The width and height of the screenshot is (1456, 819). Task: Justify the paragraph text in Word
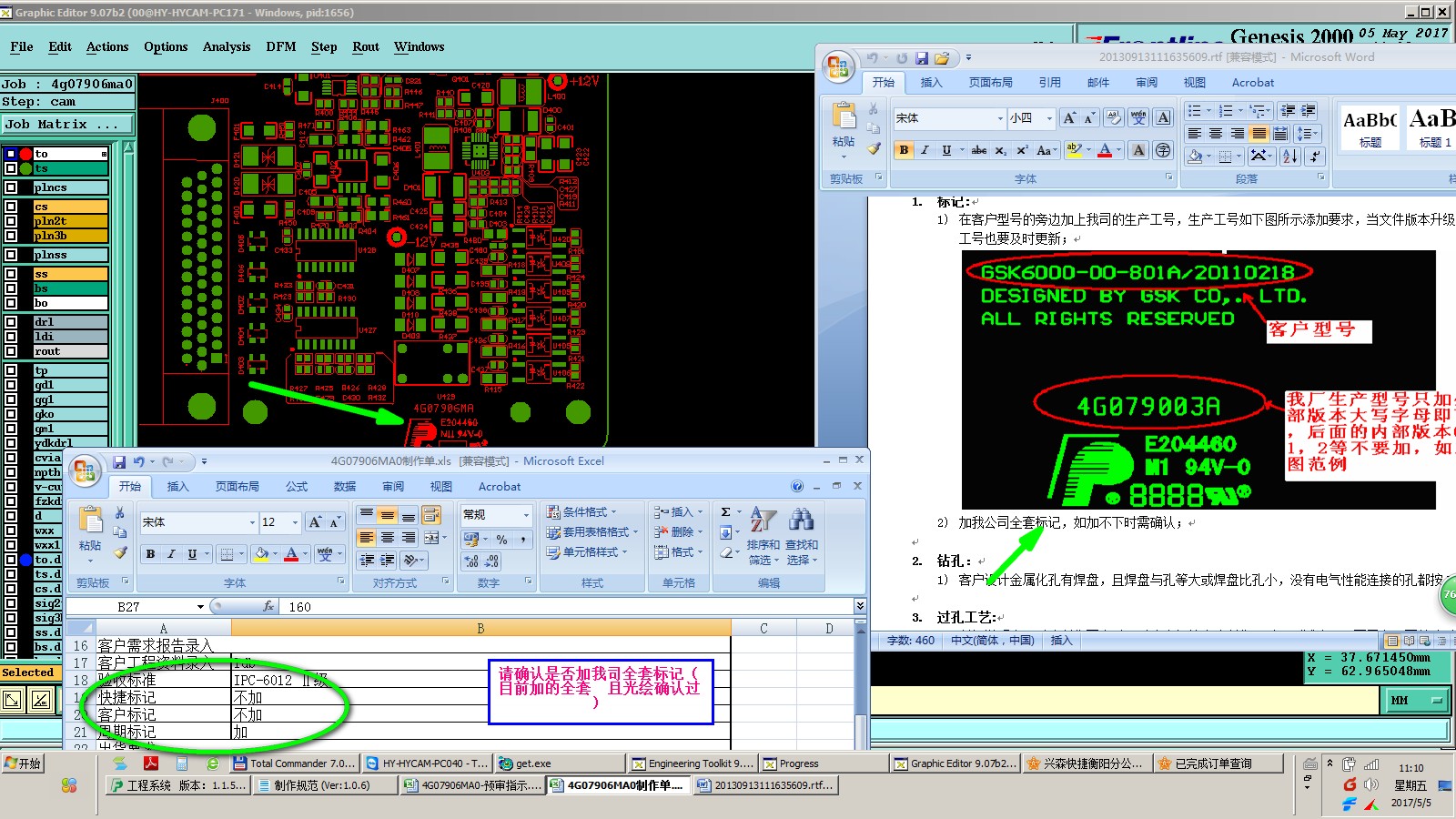pyautogui.click(x=1259, y=134)
